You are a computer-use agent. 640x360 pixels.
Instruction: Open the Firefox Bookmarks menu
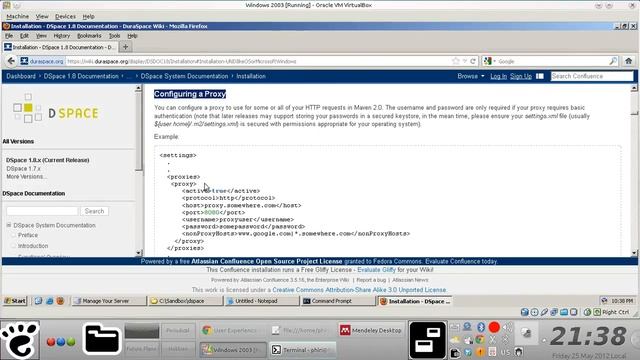(x=89, y=36)
